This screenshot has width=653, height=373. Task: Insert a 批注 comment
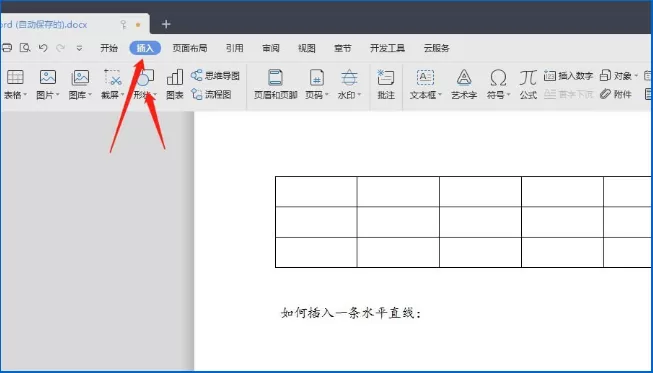point(386,85)
